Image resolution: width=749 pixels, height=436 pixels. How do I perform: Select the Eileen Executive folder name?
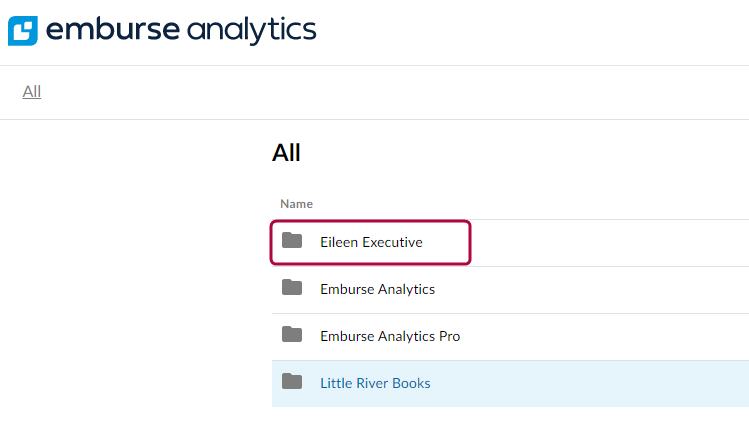click(x=371, y=242)
